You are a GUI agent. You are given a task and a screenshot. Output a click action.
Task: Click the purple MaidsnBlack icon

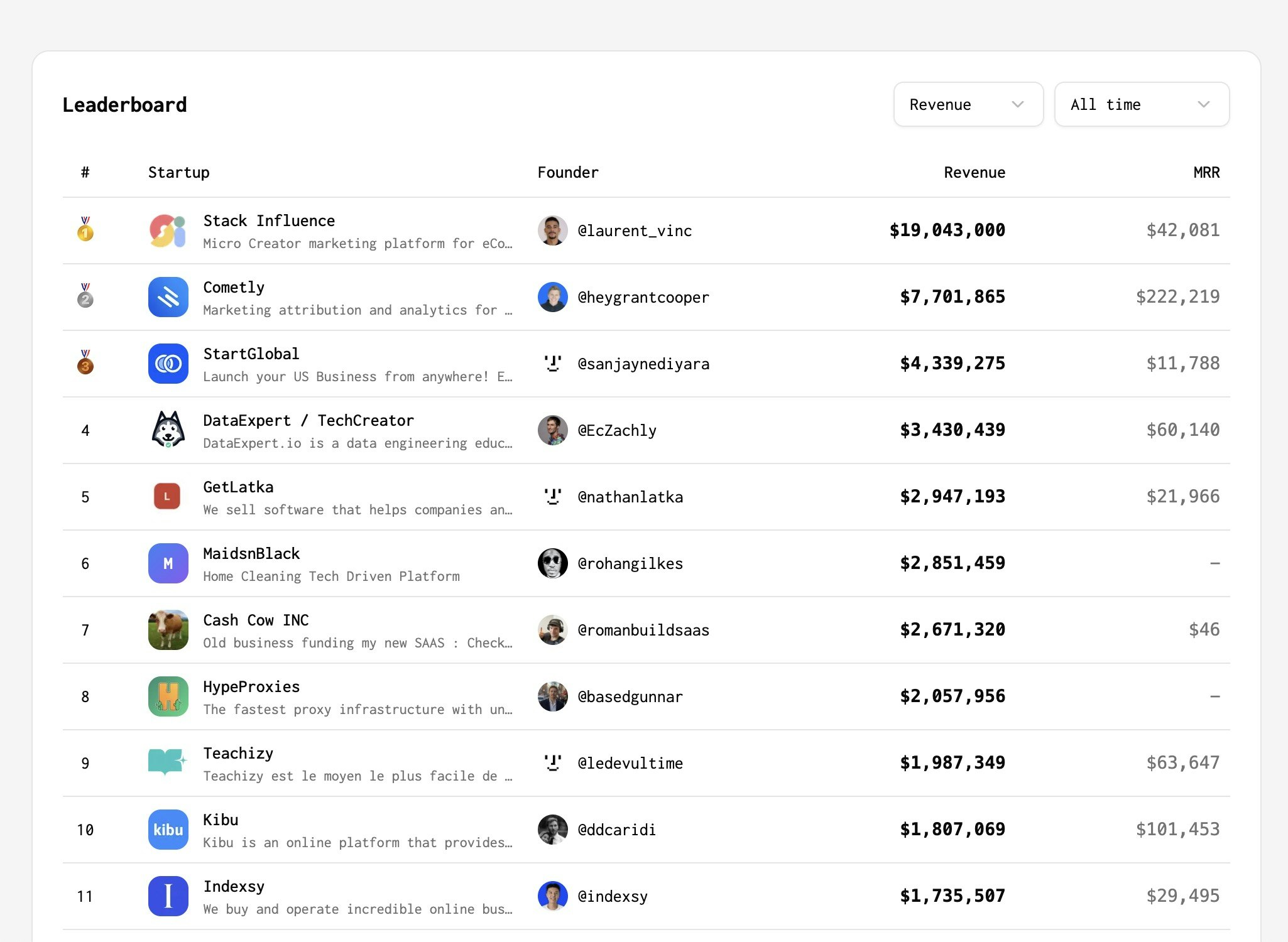tap(167, 563)
